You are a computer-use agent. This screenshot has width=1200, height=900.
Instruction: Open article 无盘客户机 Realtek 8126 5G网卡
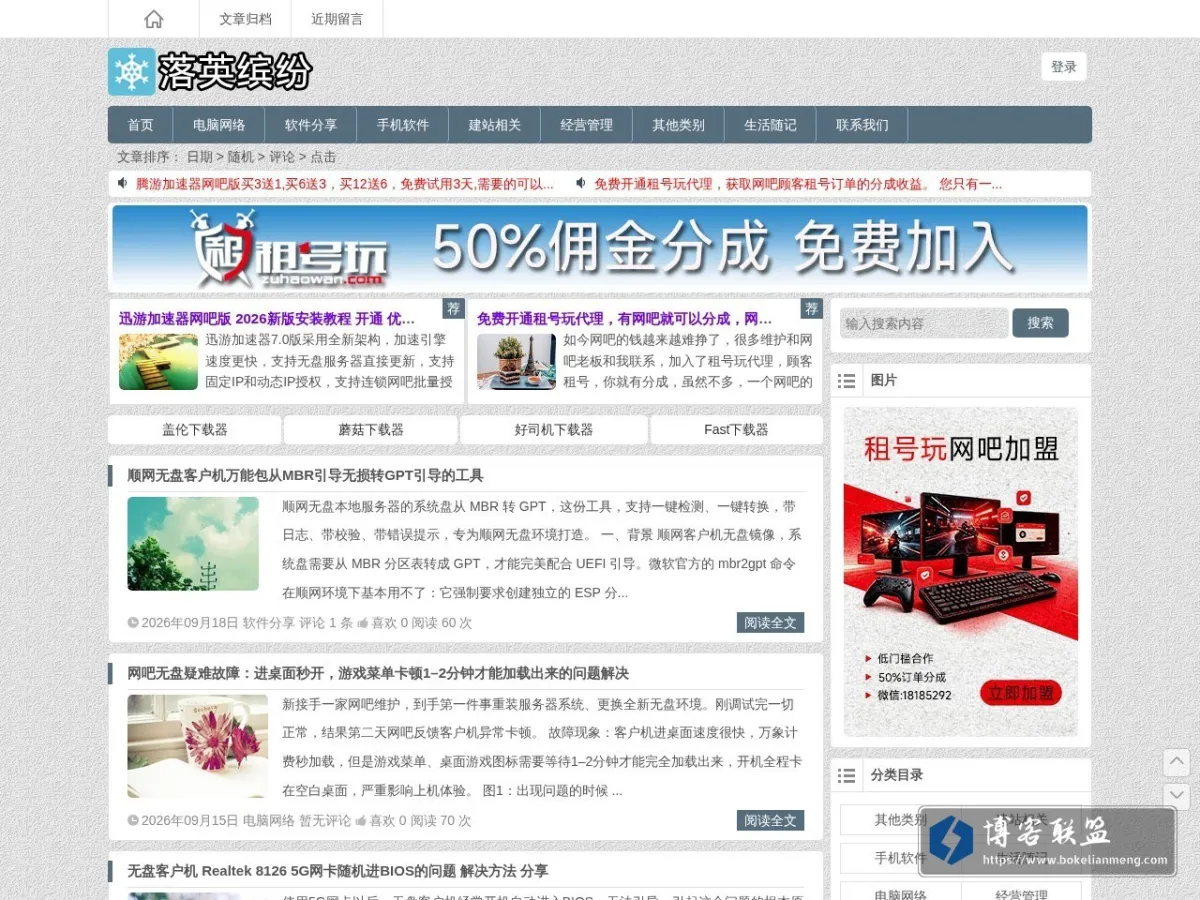pyautogui.click(x=338, y=871)
